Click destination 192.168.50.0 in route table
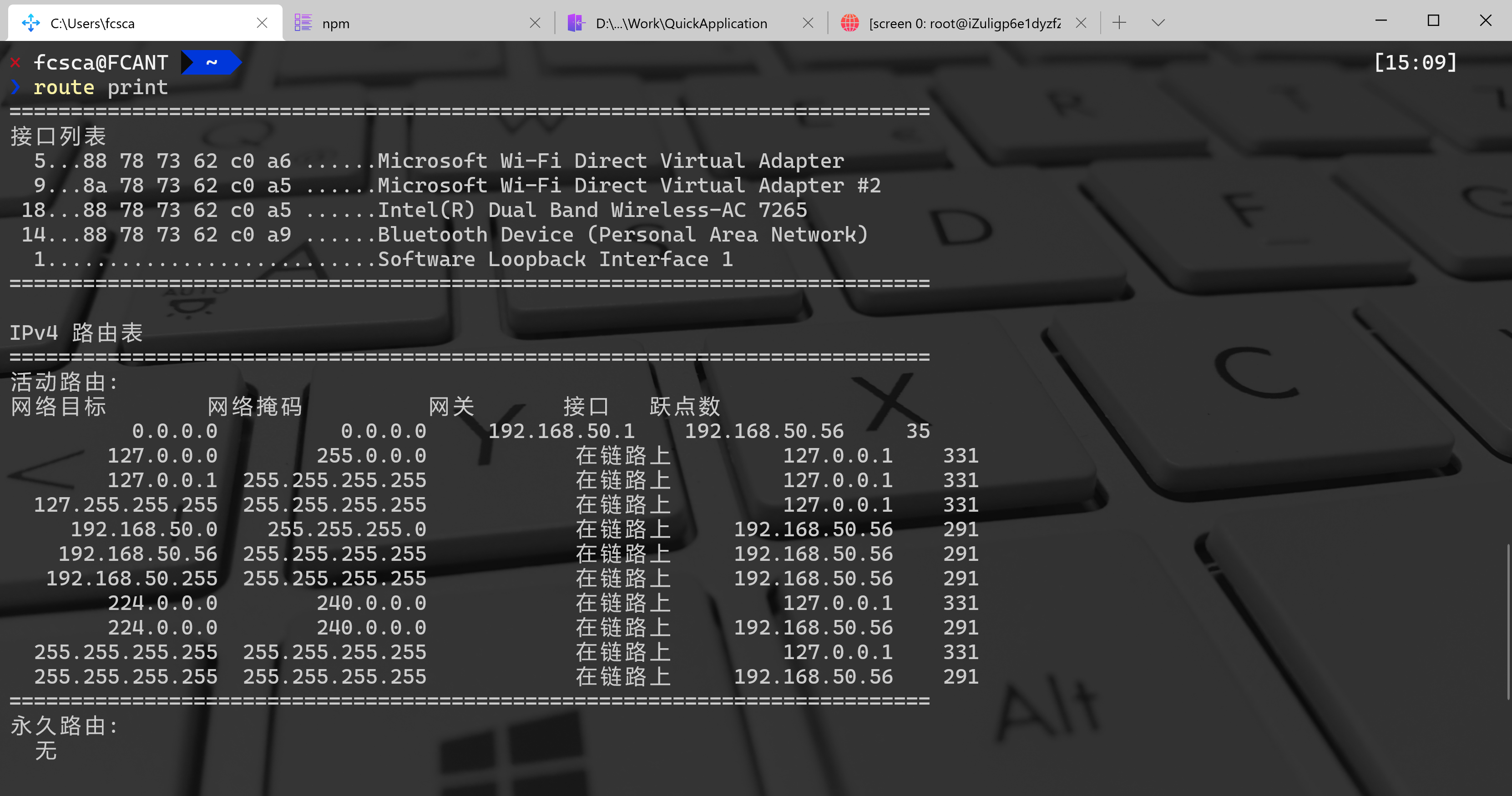 click(x=144, y=530)
